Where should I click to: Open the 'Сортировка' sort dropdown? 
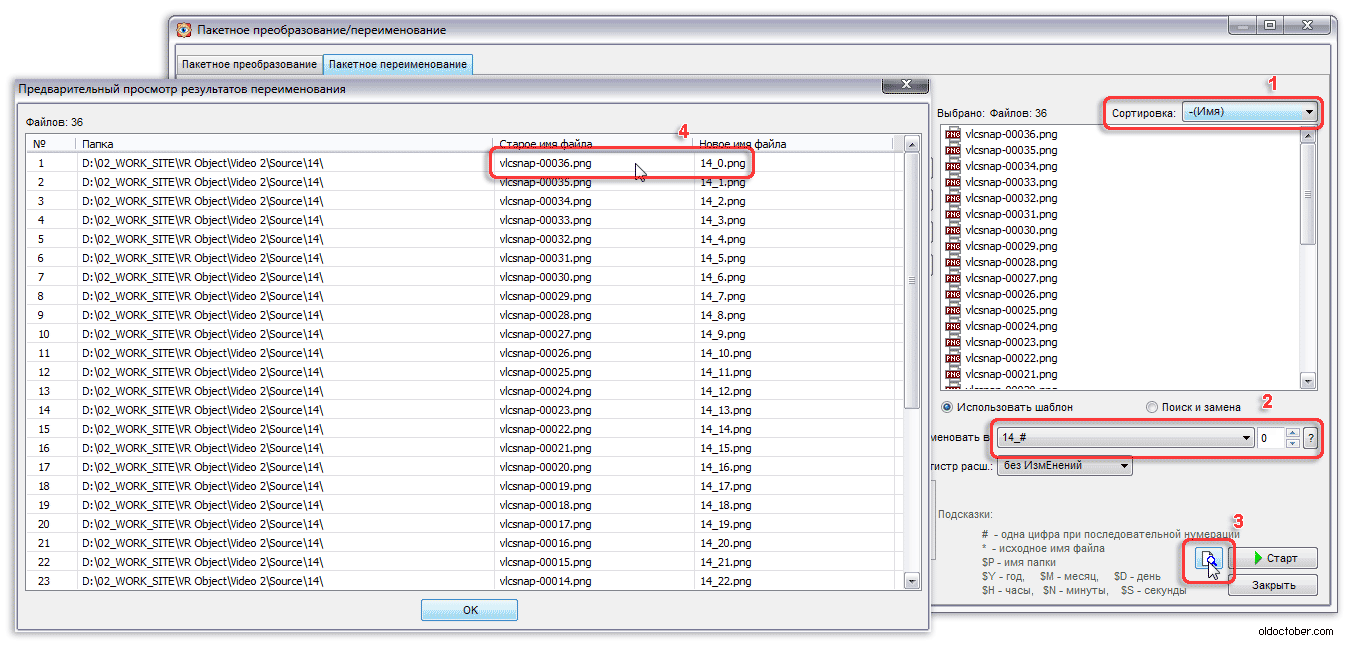pos(1249,112)
